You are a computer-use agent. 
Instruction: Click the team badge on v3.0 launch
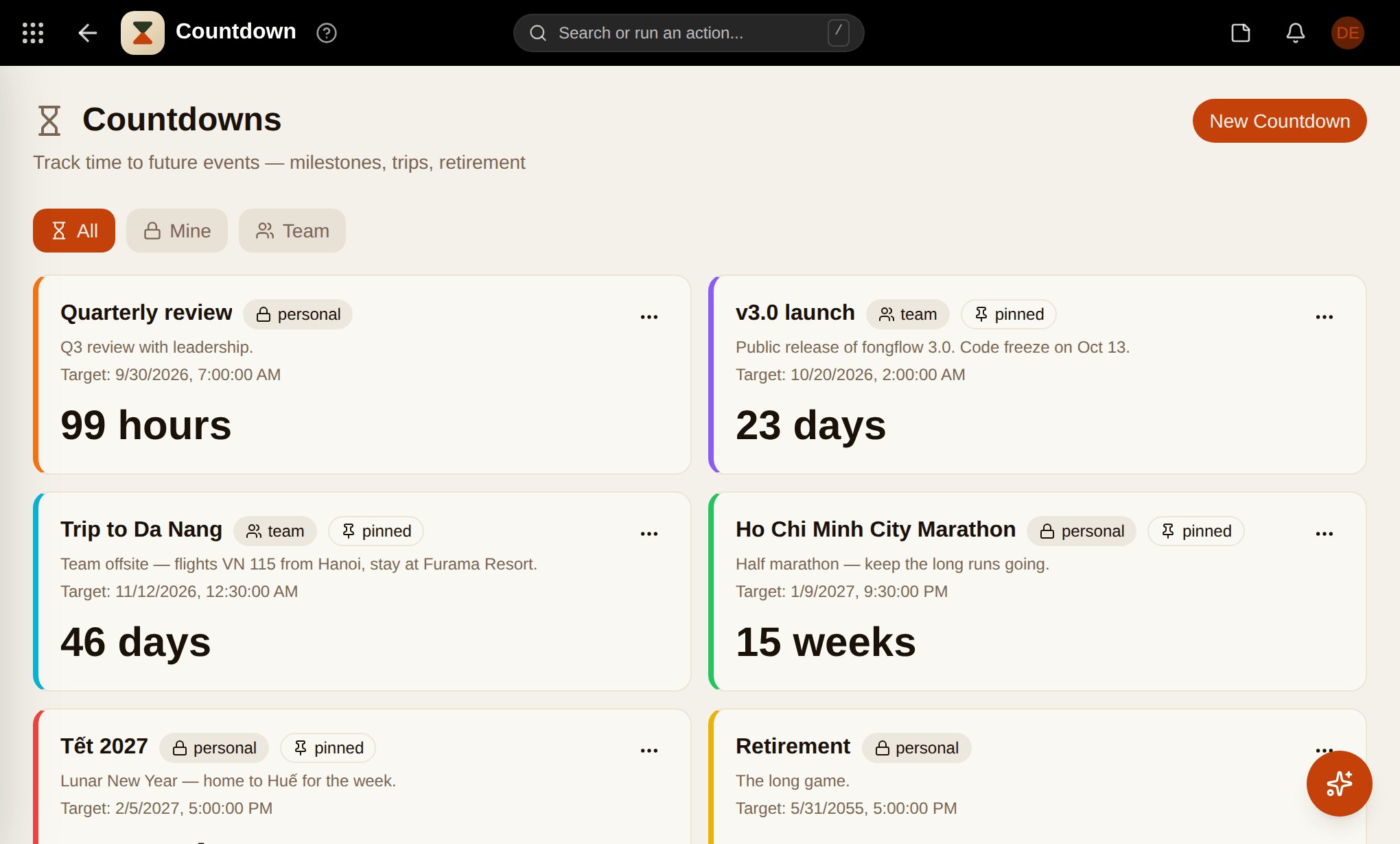pos(907,314)
